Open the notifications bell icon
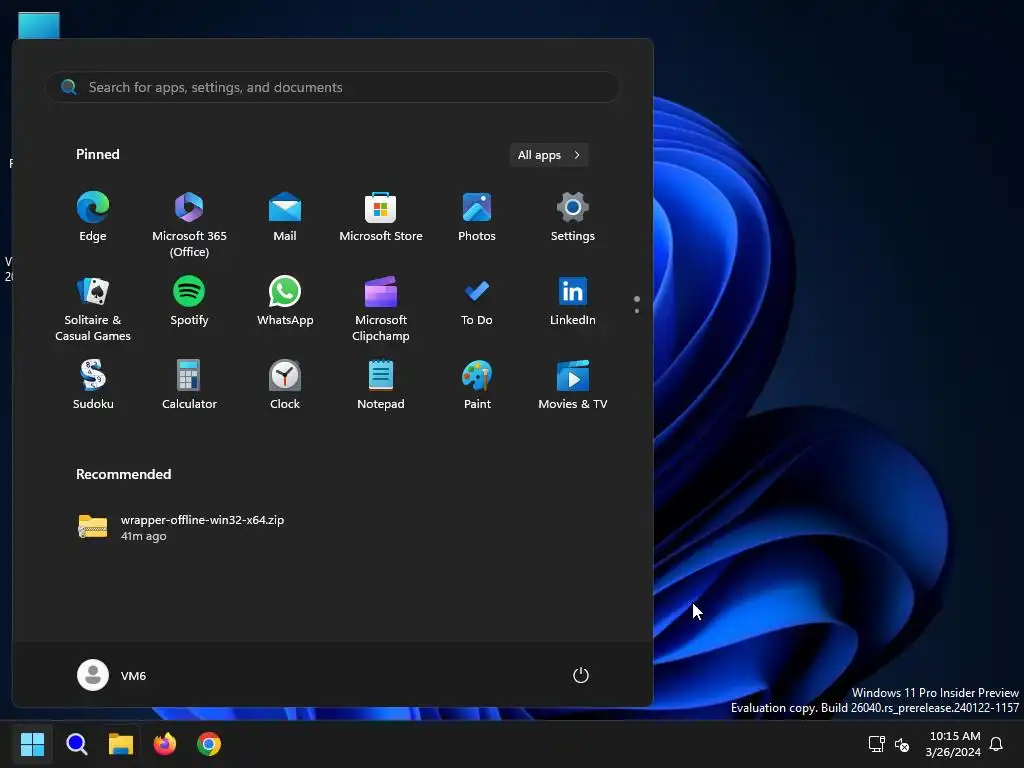Viewport: 1024px width, 768px height. pyautogui.click(x=996, y=744)
